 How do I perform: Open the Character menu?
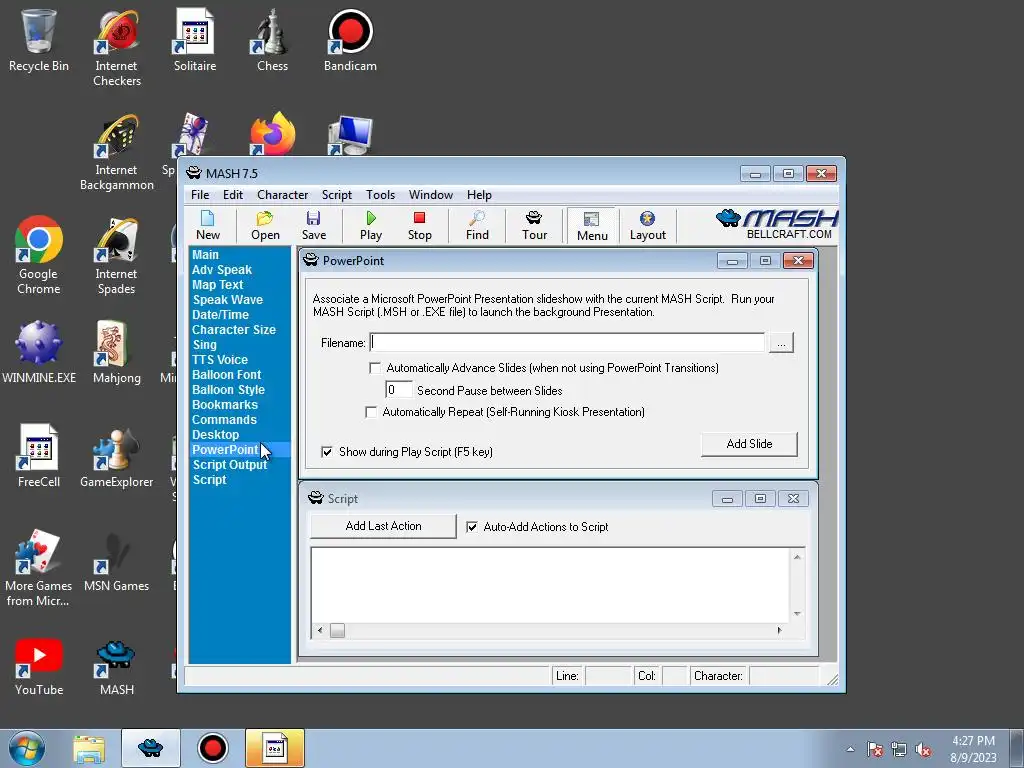tap(282, 195)
